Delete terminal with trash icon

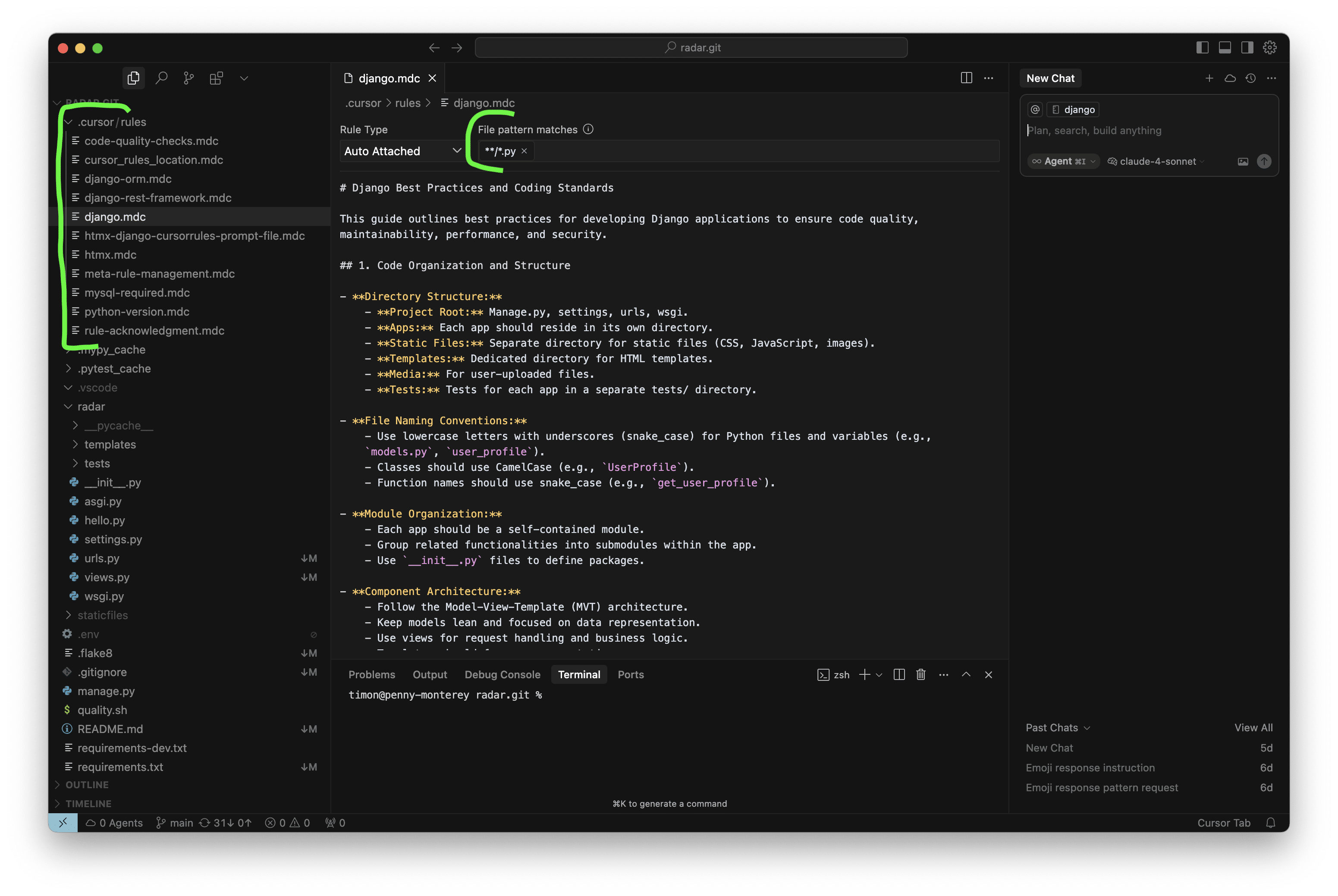(921, 675)
